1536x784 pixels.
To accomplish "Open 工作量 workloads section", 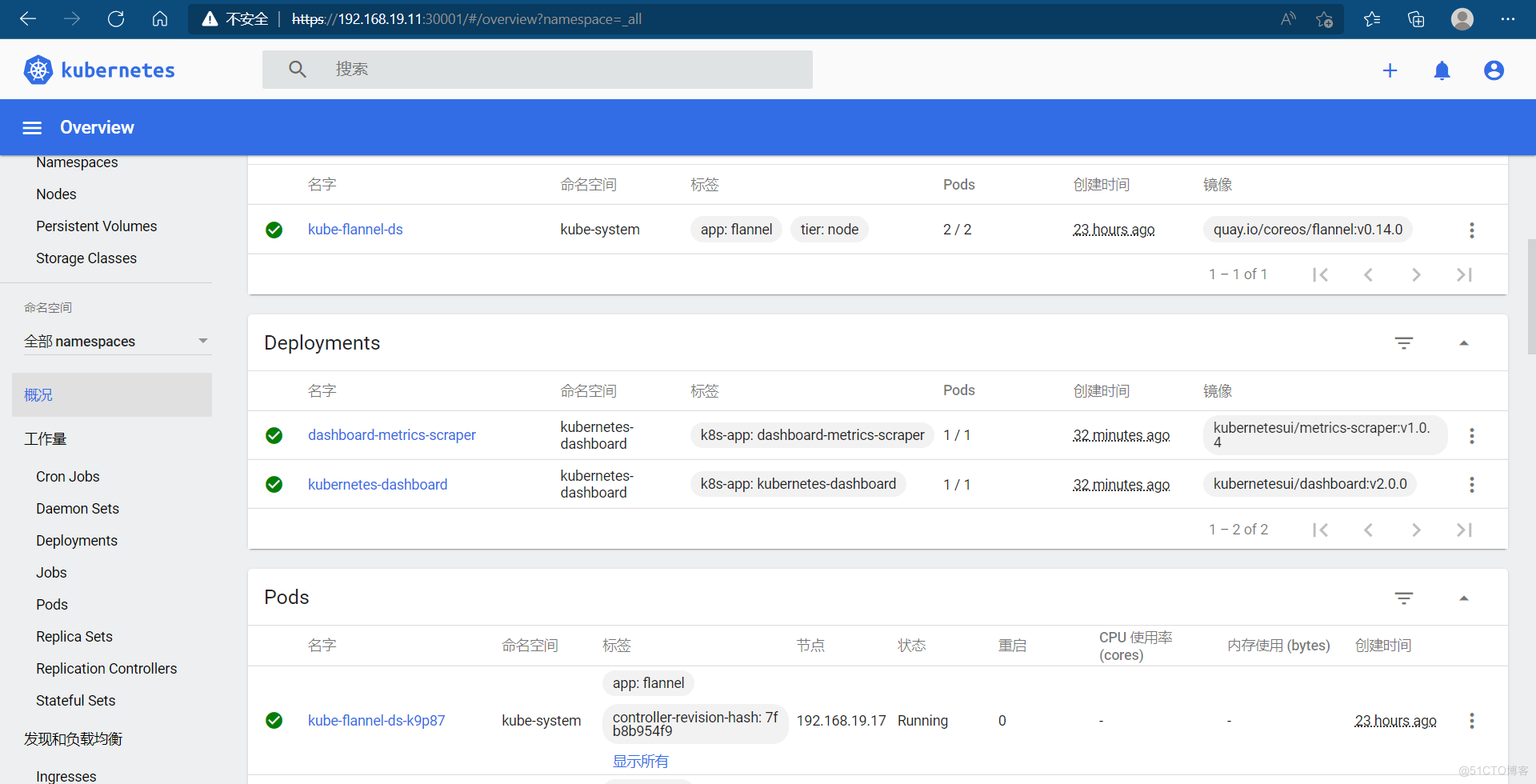I will coord(46,439).
